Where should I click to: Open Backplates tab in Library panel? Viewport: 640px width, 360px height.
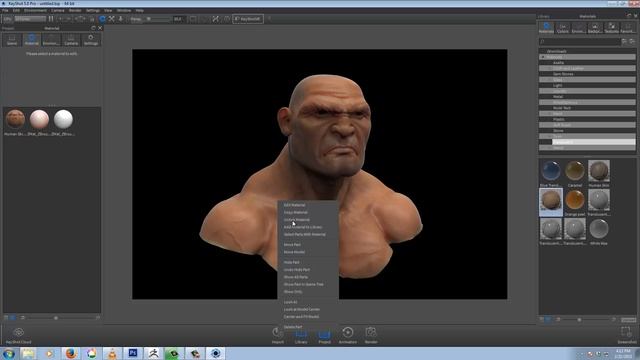(x=595, y=28)
